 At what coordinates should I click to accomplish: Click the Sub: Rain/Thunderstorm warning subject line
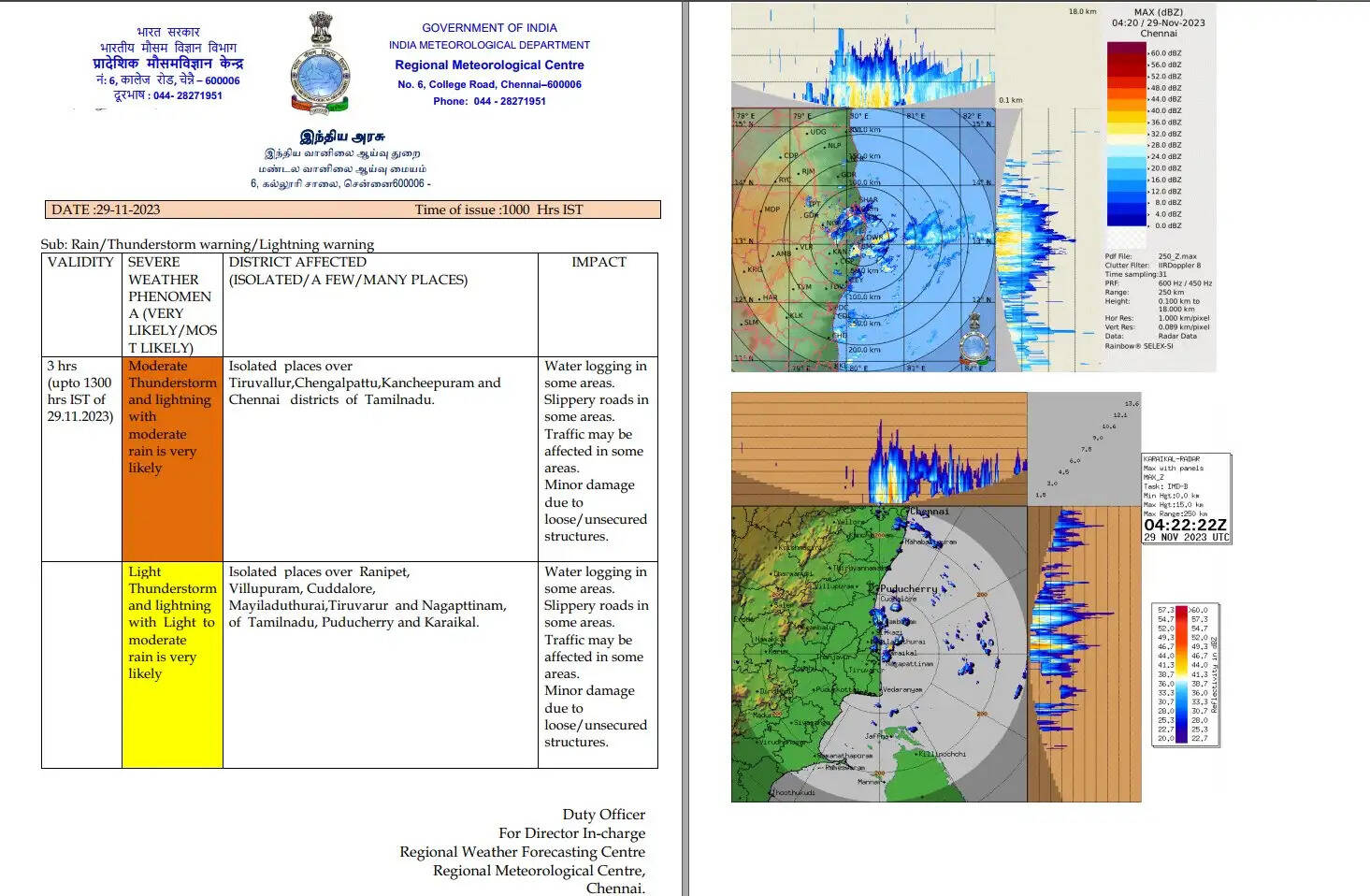[207, 244]
